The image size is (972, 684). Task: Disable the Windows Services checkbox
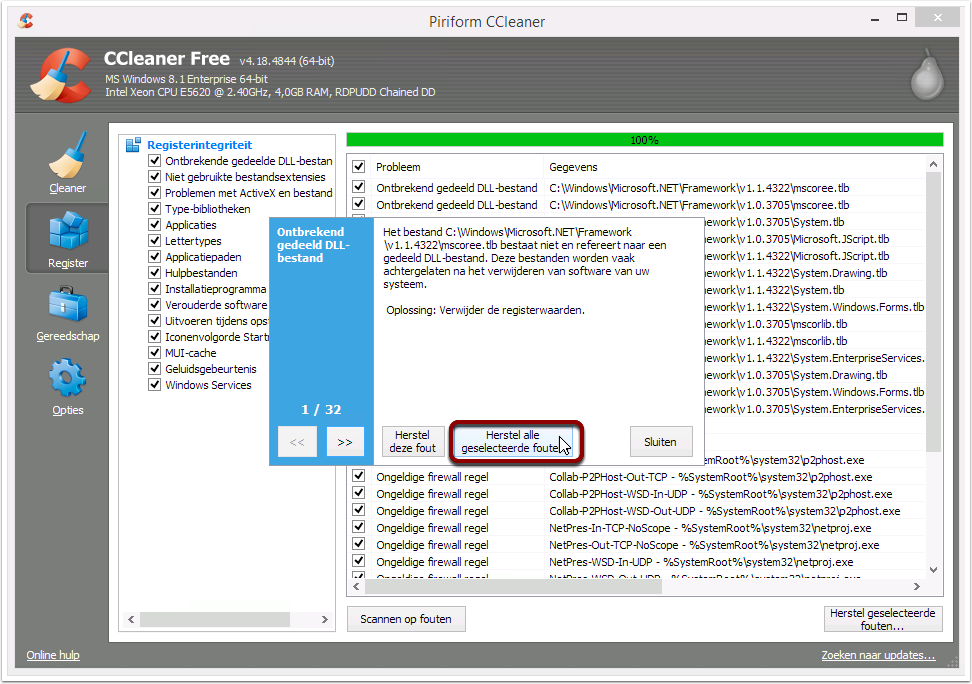[x=154, y=385]
